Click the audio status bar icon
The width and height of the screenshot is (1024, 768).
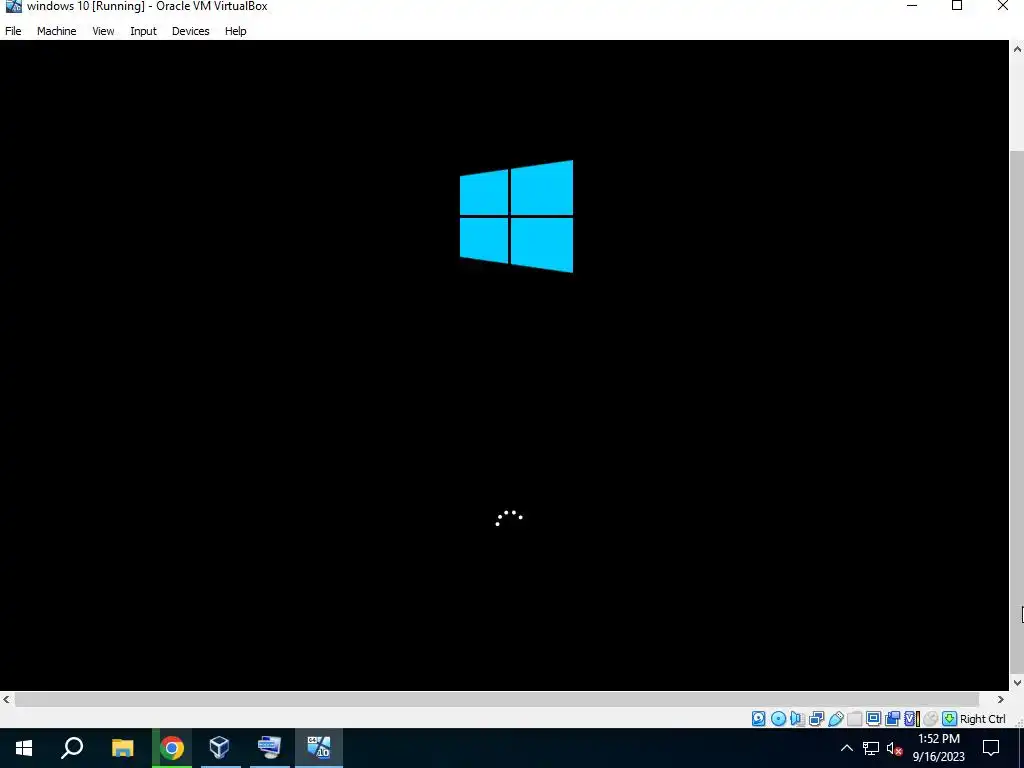797,718
